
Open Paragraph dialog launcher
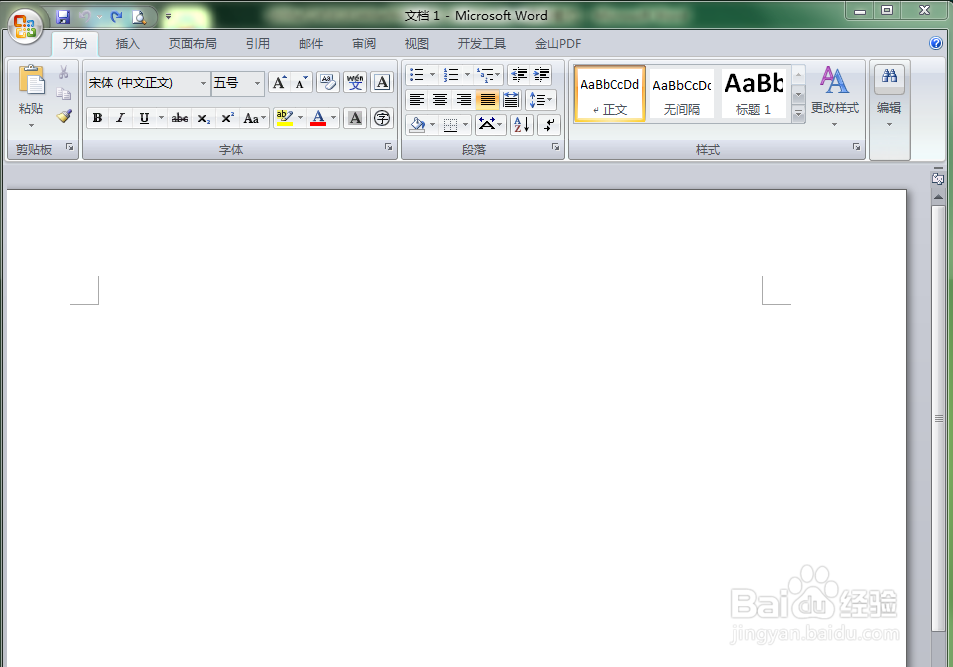click(555, 147)
